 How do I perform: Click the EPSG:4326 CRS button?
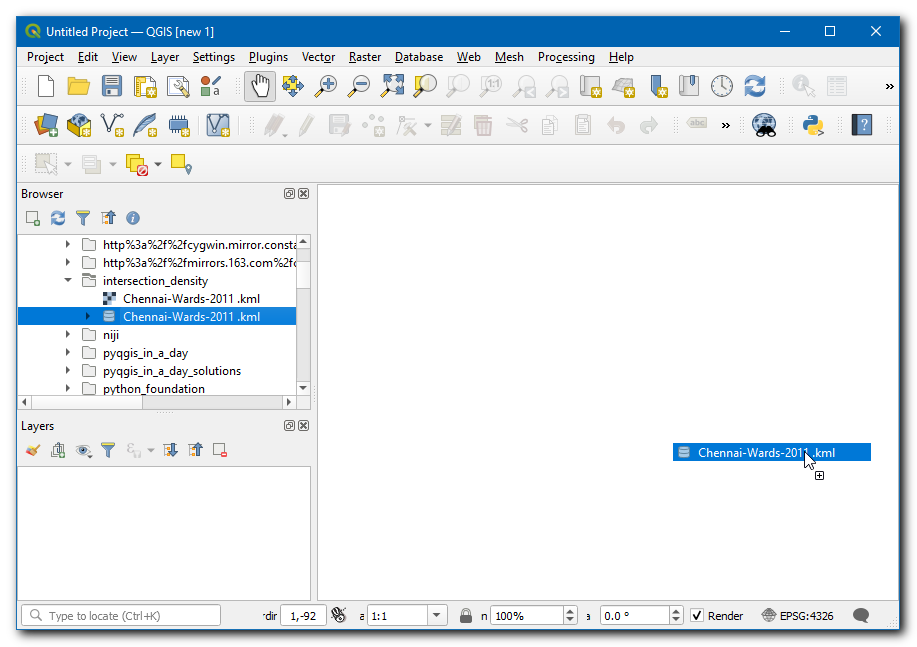coord(798,616)
